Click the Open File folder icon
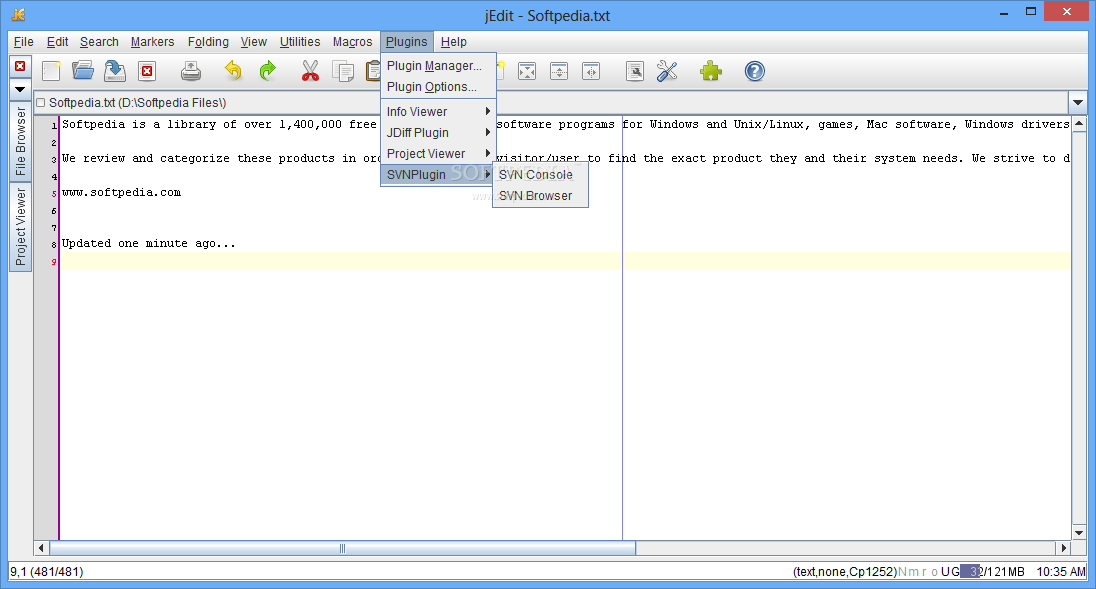 83,71
